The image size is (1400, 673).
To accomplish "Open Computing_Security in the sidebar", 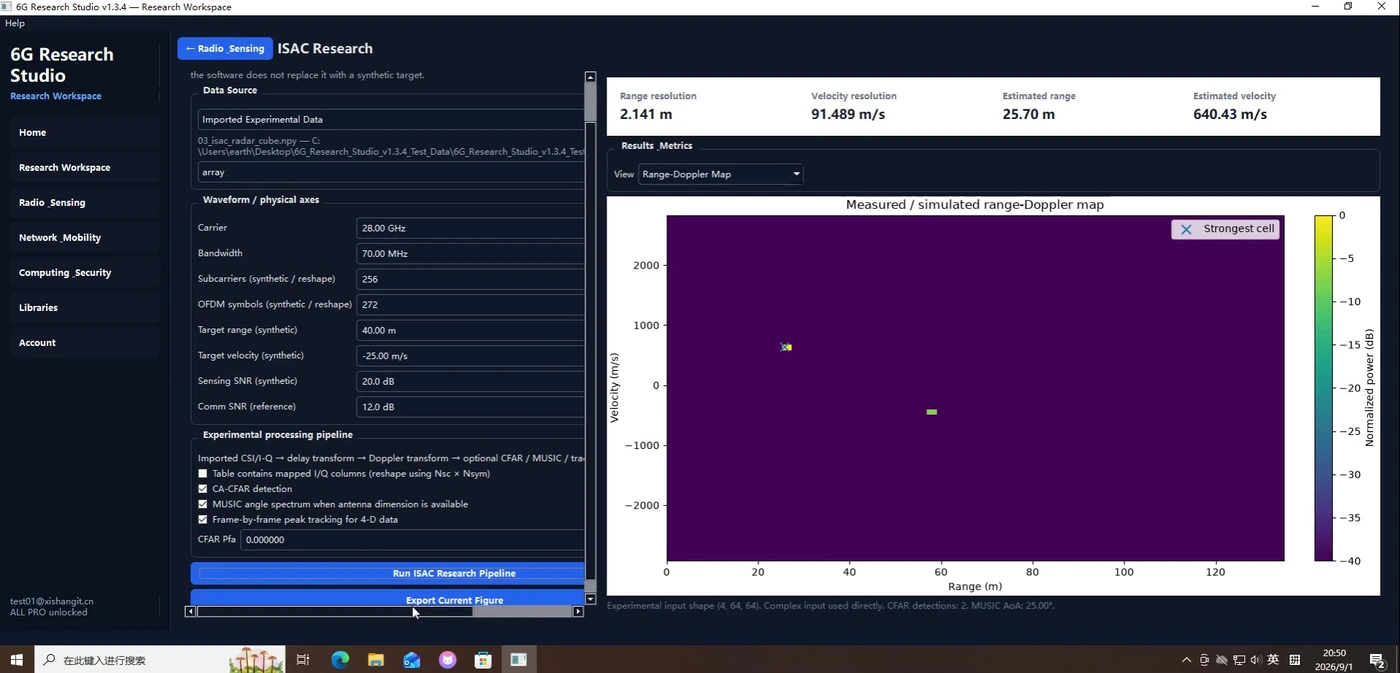I will (x=85, y=272).
